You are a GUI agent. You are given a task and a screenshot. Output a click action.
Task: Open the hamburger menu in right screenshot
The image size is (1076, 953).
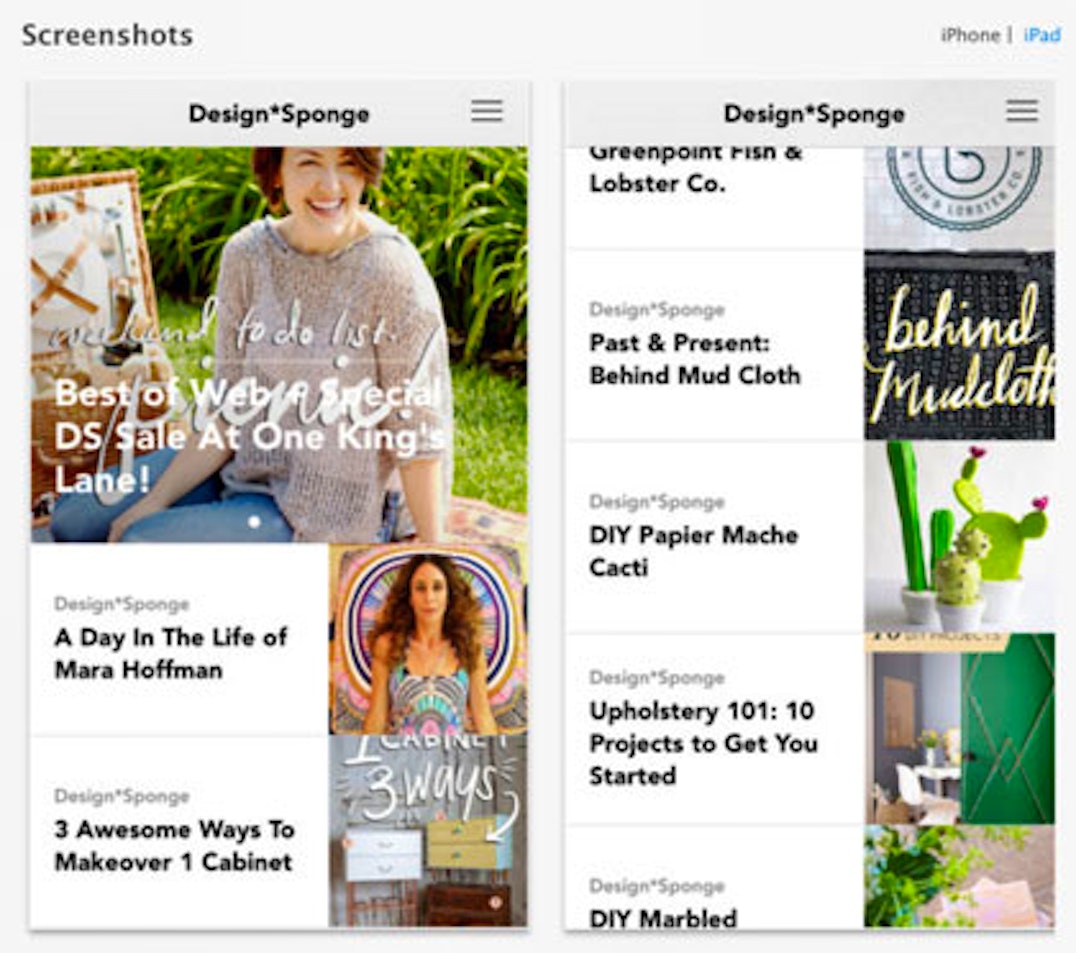[x=1022, y=111]
